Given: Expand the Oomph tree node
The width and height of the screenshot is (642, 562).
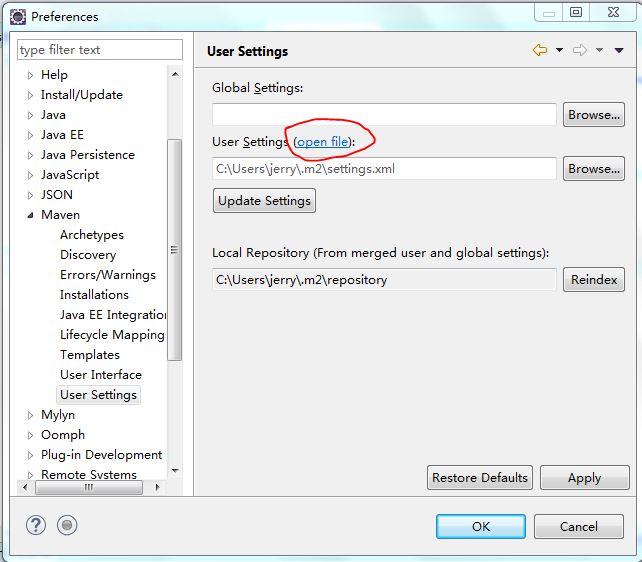Looking at the screenshot, I should (30, 436).
